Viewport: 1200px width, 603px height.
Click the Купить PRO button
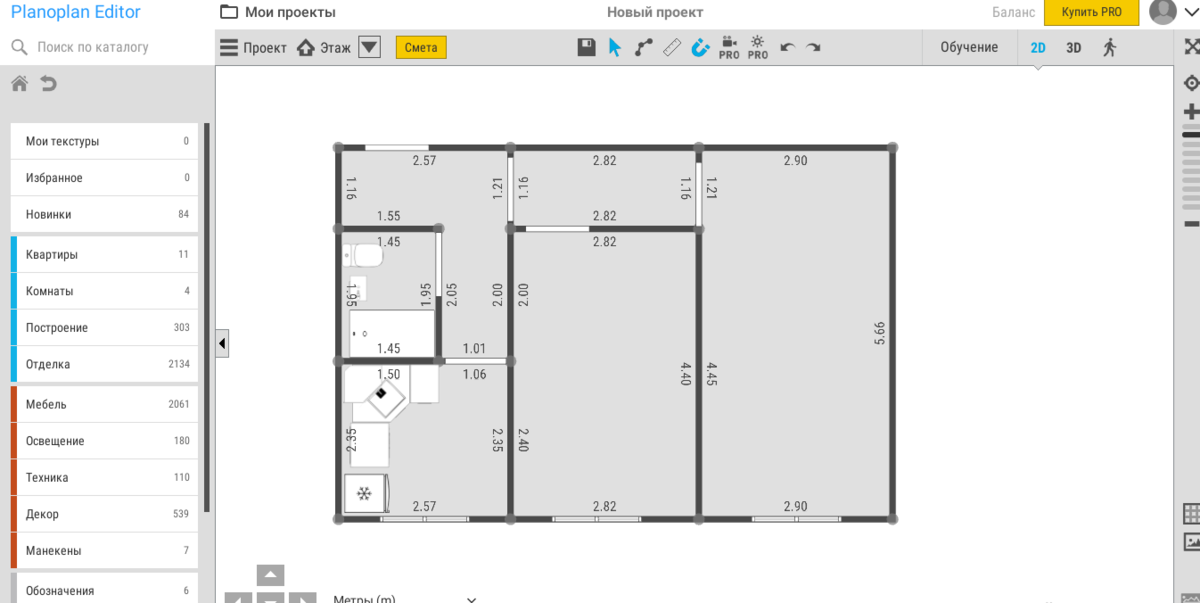(1091, 12)
